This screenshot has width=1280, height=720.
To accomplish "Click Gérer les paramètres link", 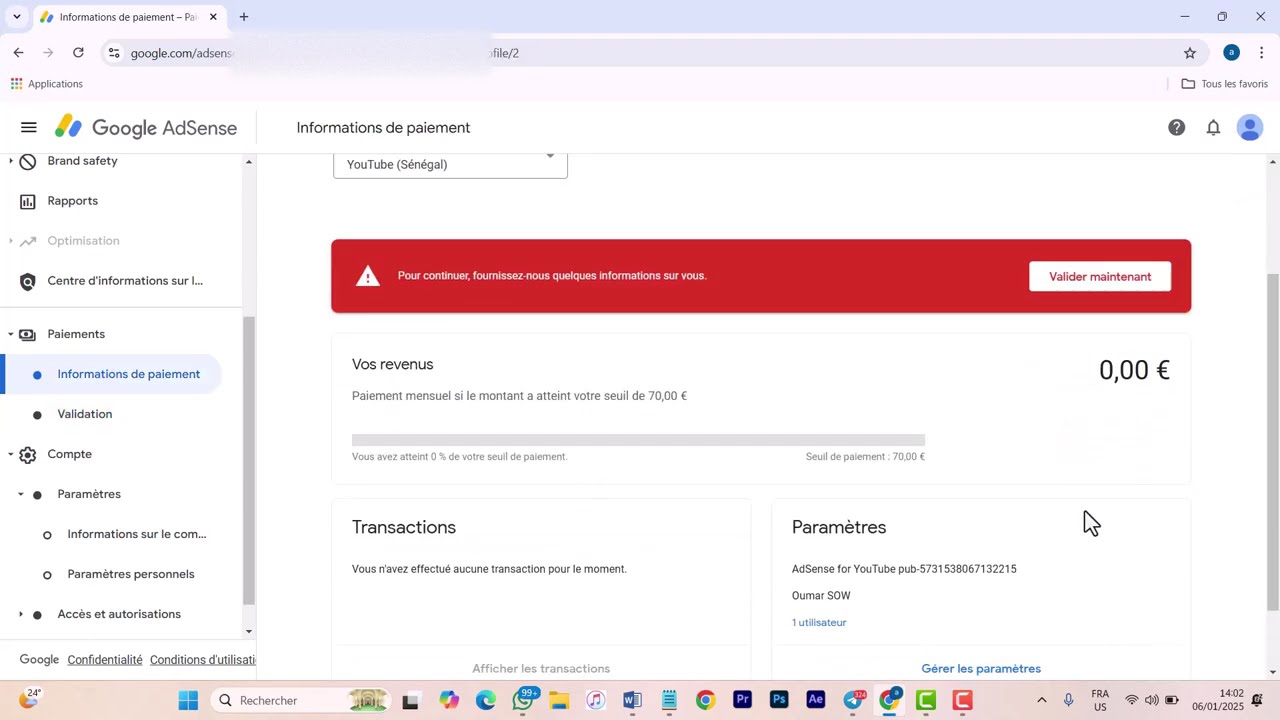I will [981, 668].
